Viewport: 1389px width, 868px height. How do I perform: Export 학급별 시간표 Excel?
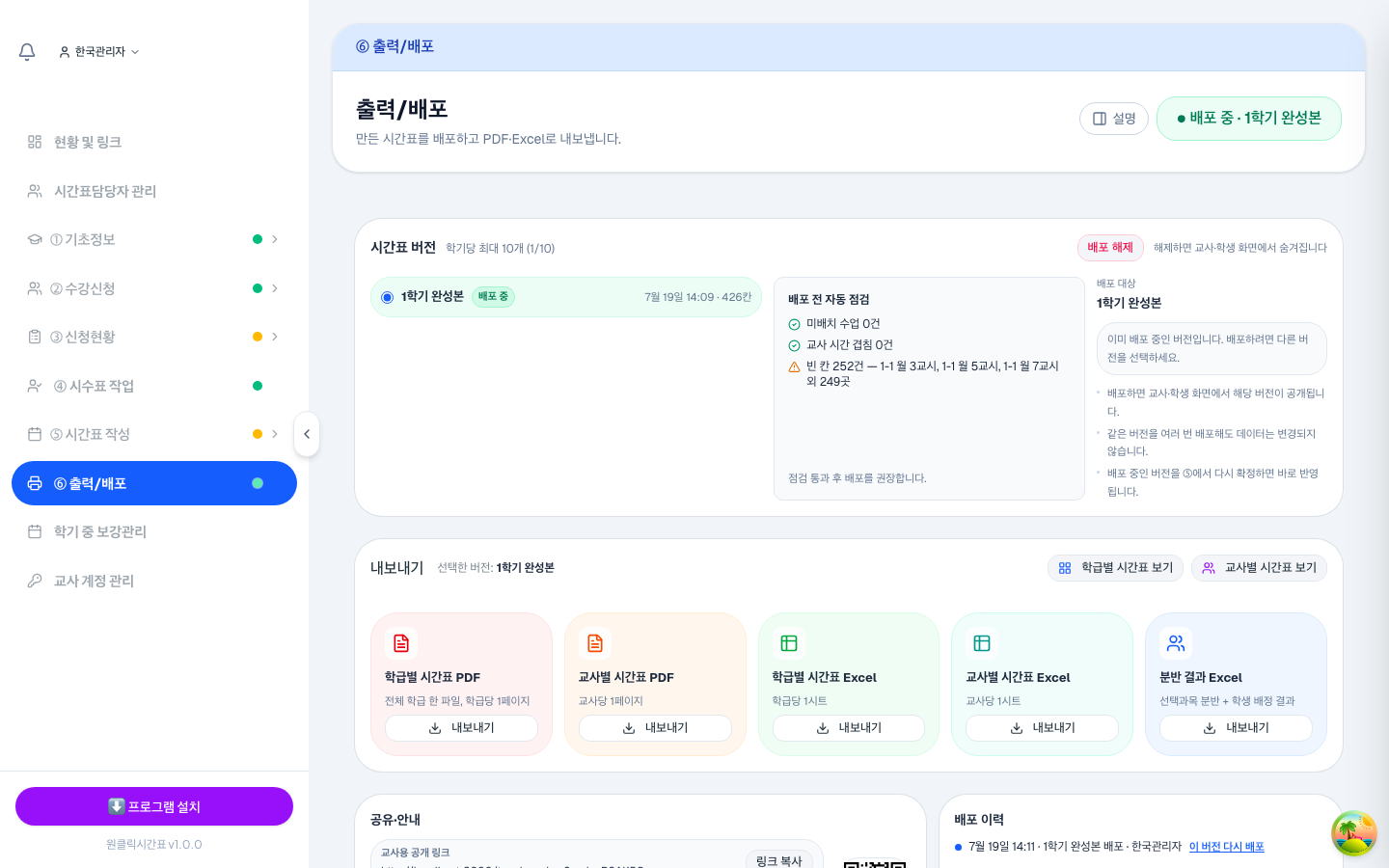tap(849, 728)
